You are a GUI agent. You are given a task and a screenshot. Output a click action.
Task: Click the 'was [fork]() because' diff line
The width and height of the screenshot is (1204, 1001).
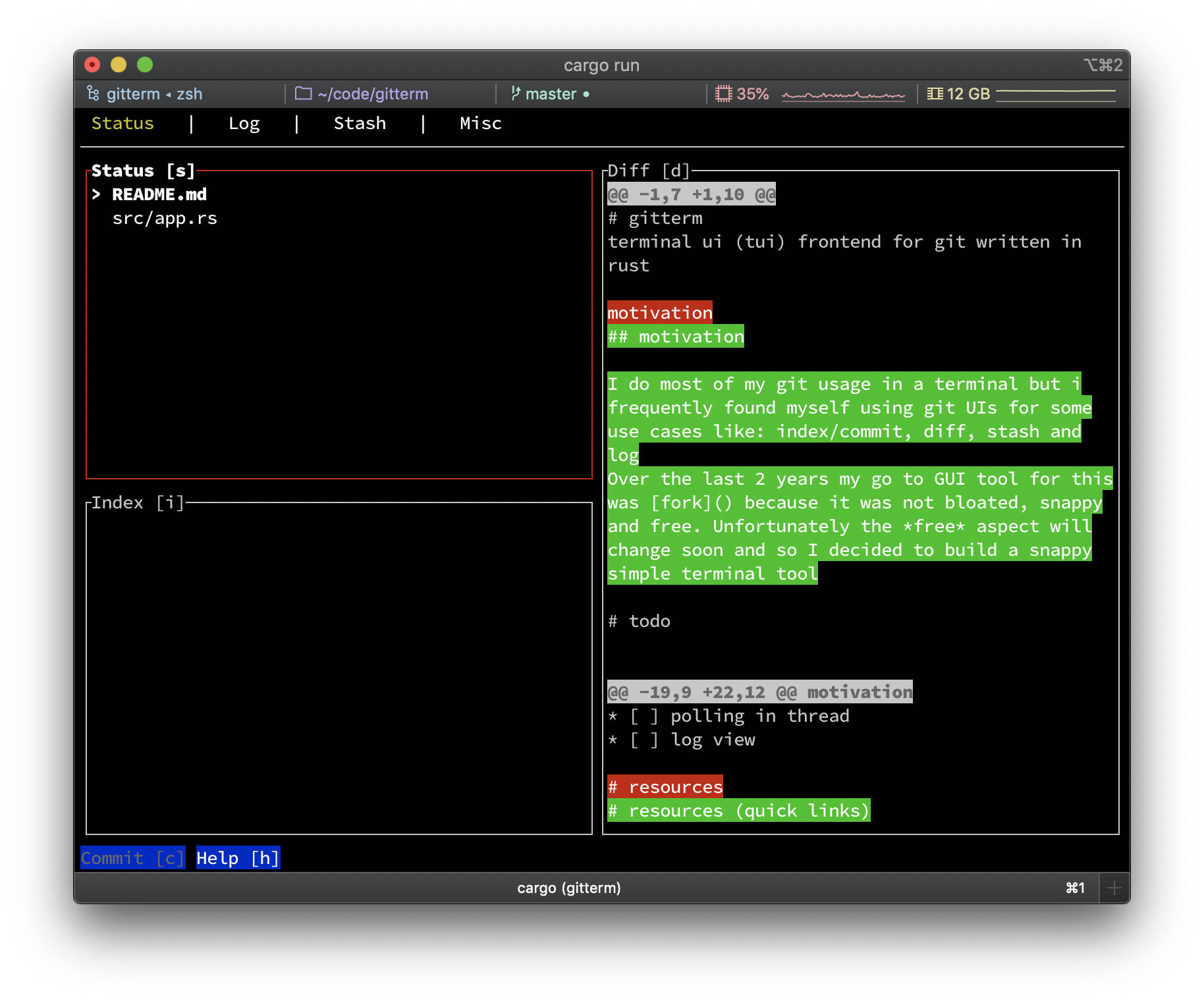tap(855, 502)
